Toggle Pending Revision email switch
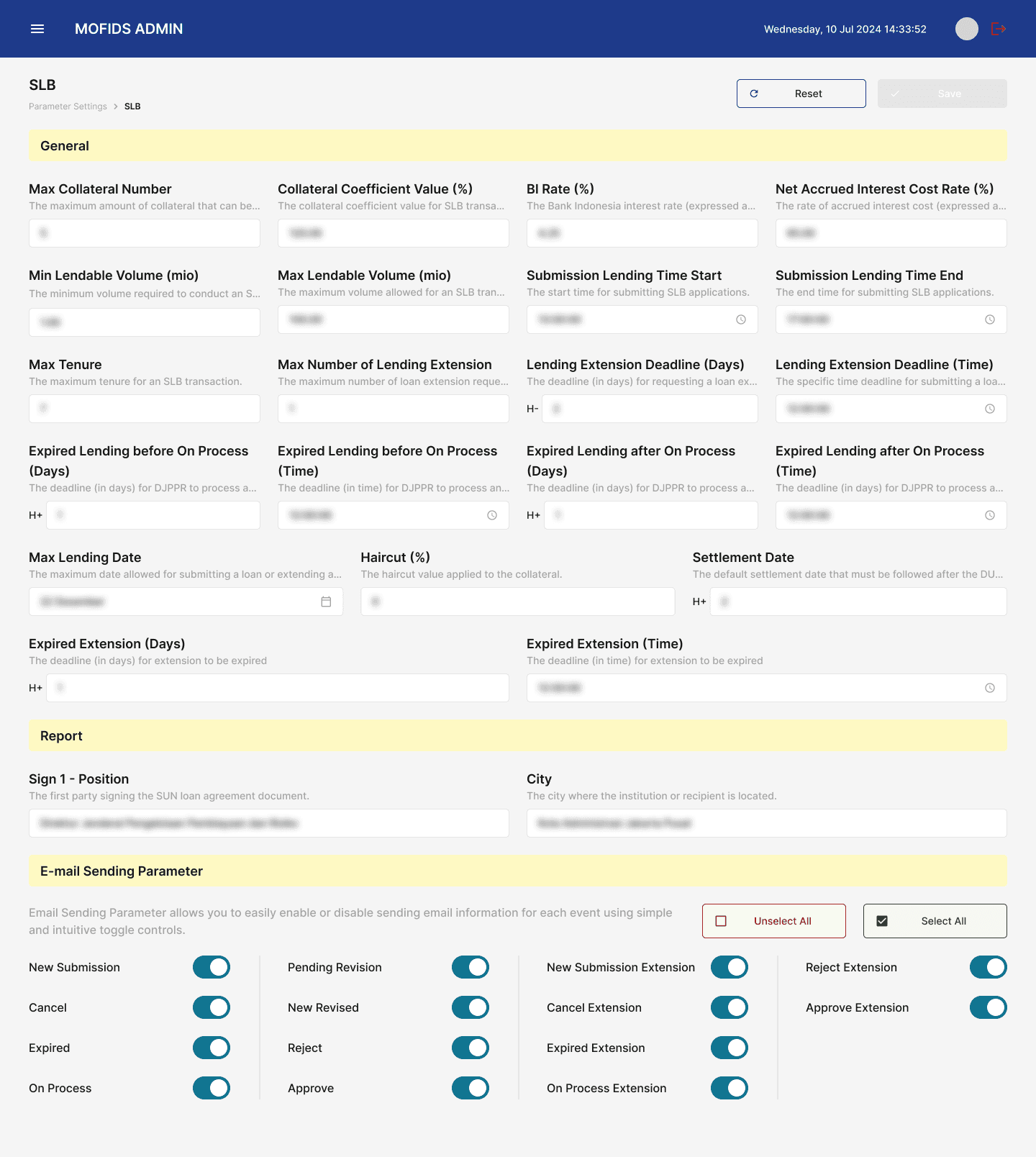This screenshot has height=1157, width=1036. coord(471,967)
